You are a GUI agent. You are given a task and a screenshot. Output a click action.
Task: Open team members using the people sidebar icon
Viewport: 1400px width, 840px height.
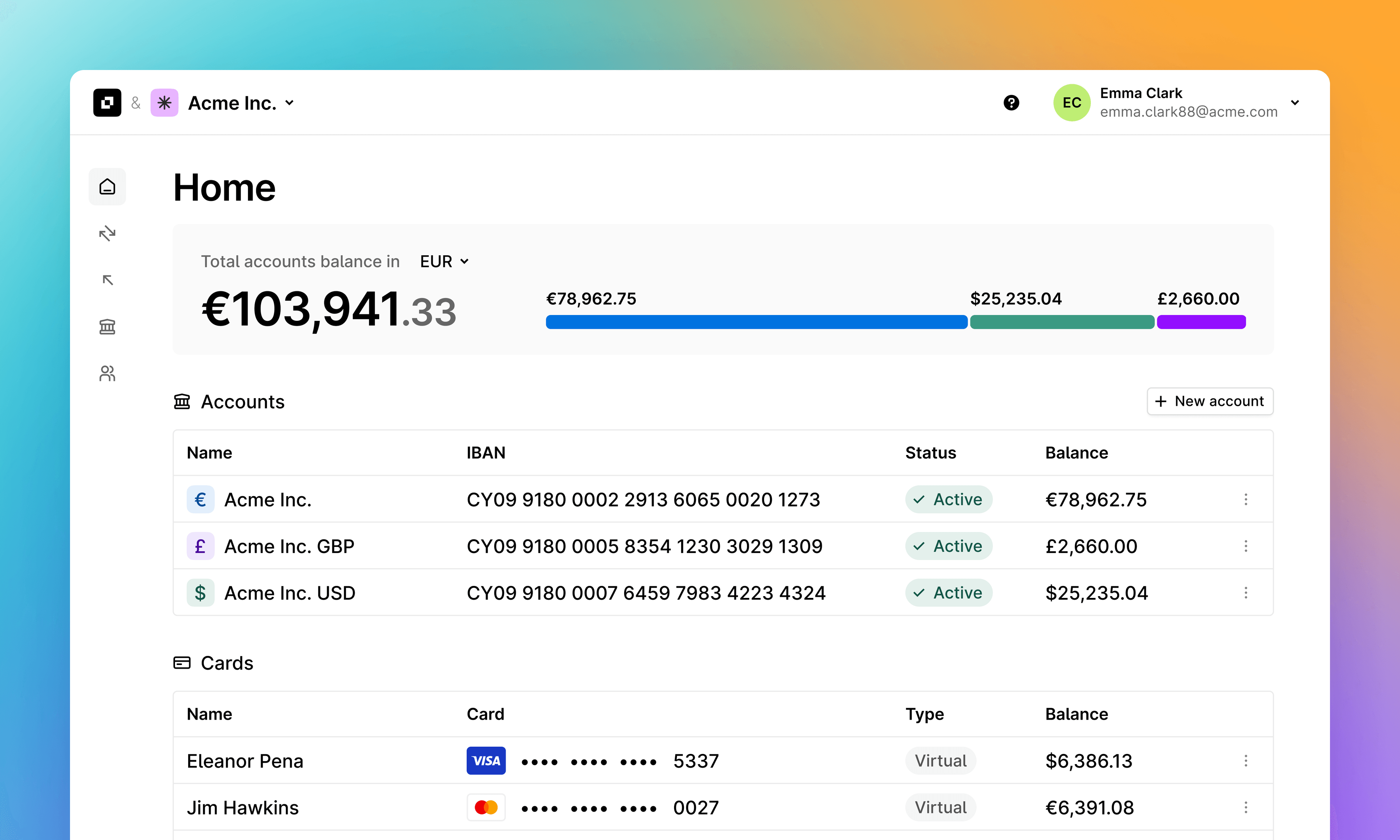107,373
